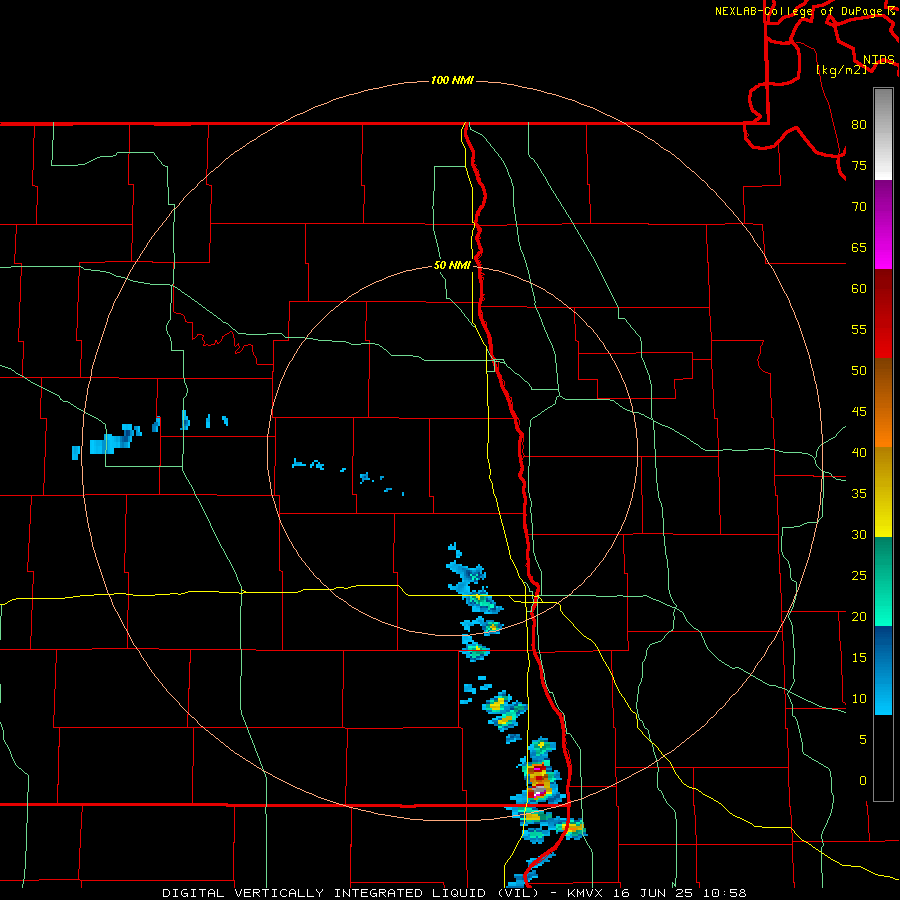The width and height of the screenshot is (900, 900).
Task: Click the magenta-white storm core near the bottom
Action: tap(538, 792)
